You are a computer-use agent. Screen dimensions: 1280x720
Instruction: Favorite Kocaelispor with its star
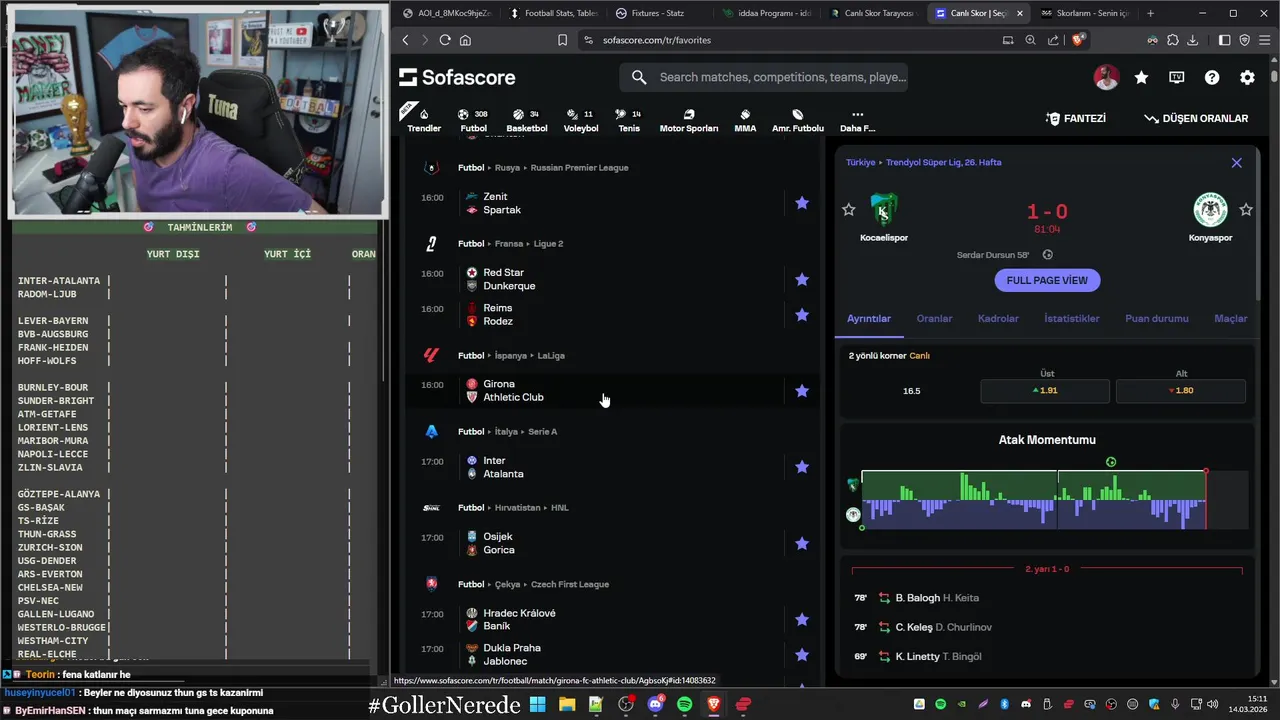pos(849,210)
